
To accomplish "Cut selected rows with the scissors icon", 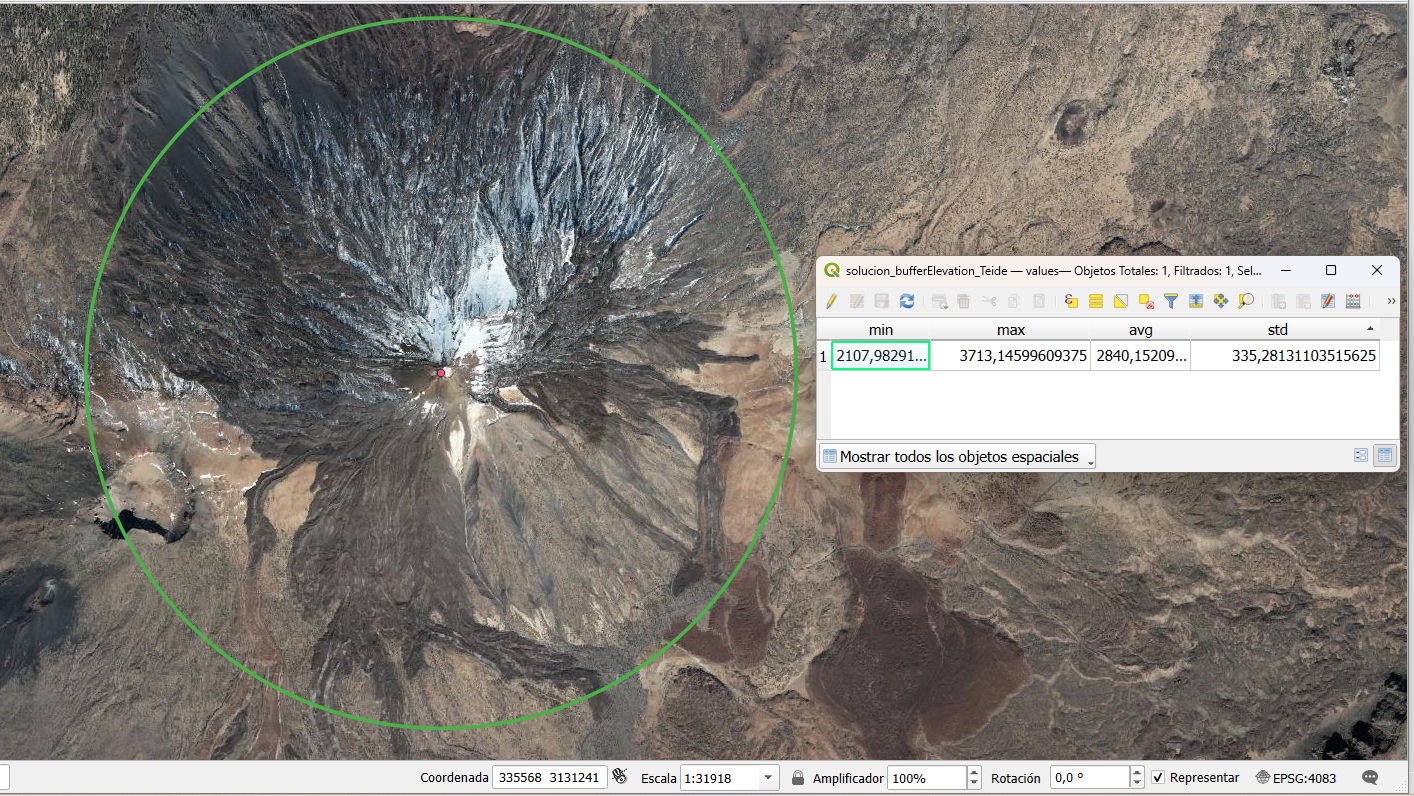I will [x=989, y=301].
